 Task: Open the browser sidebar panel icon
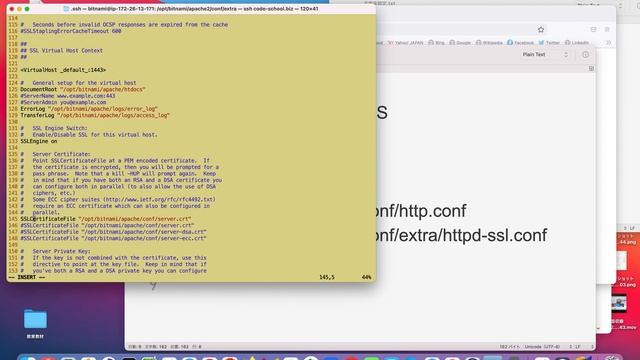point(593,29)
